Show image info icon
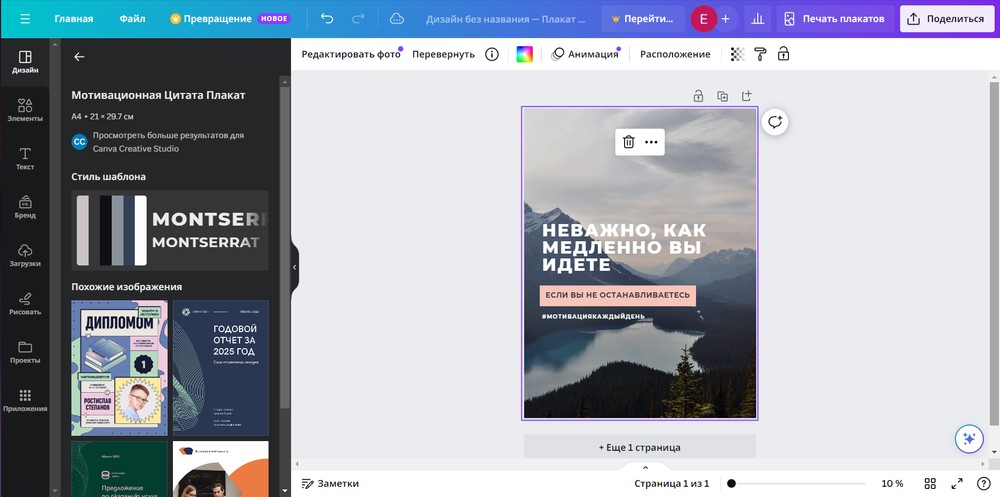 (x=492, y=54)
